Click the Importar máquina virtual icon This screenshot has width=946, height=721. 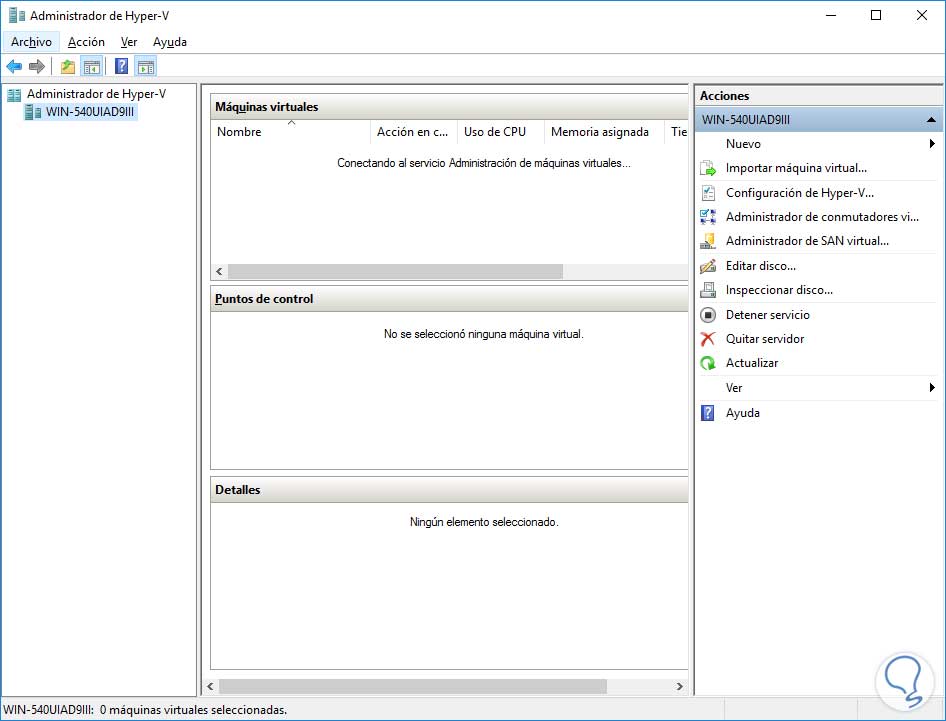pos(708,168)
